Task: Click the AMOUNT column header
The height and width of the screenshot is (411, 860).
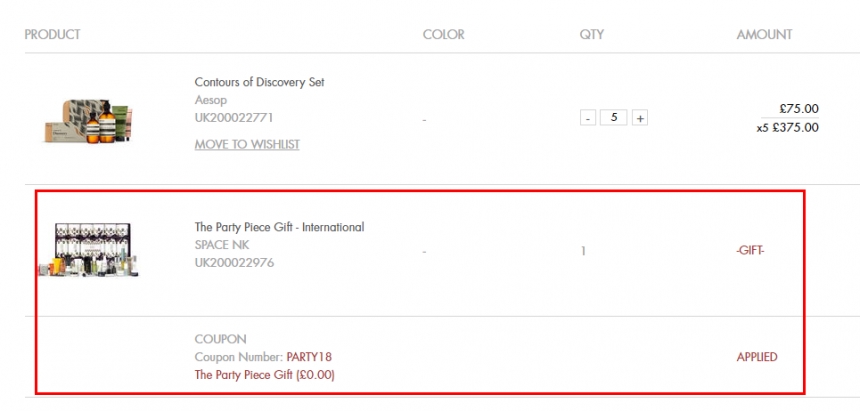Action: tap(764, 35)
